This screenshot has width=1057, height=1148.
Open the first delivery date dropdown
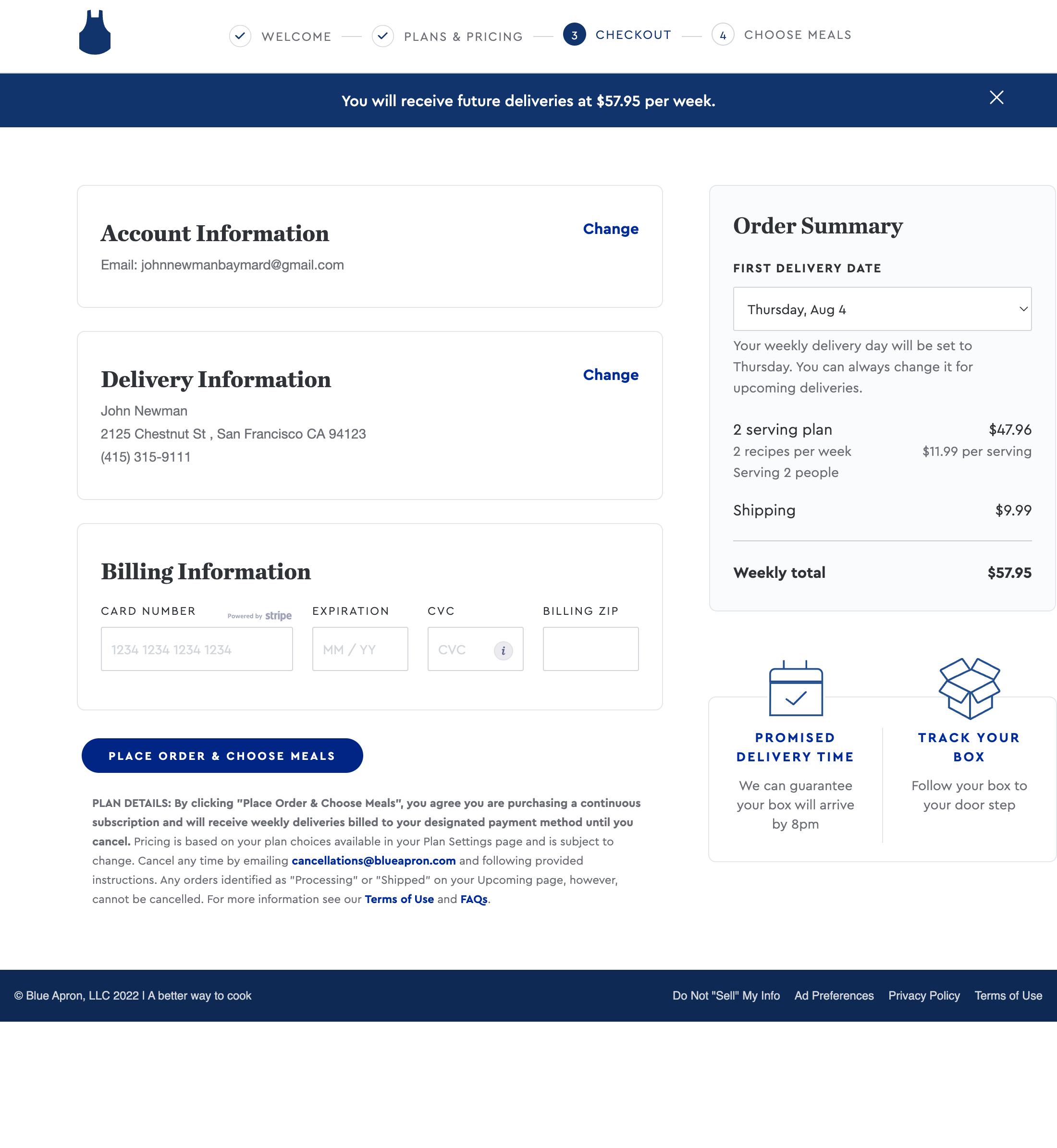point(882,309)
